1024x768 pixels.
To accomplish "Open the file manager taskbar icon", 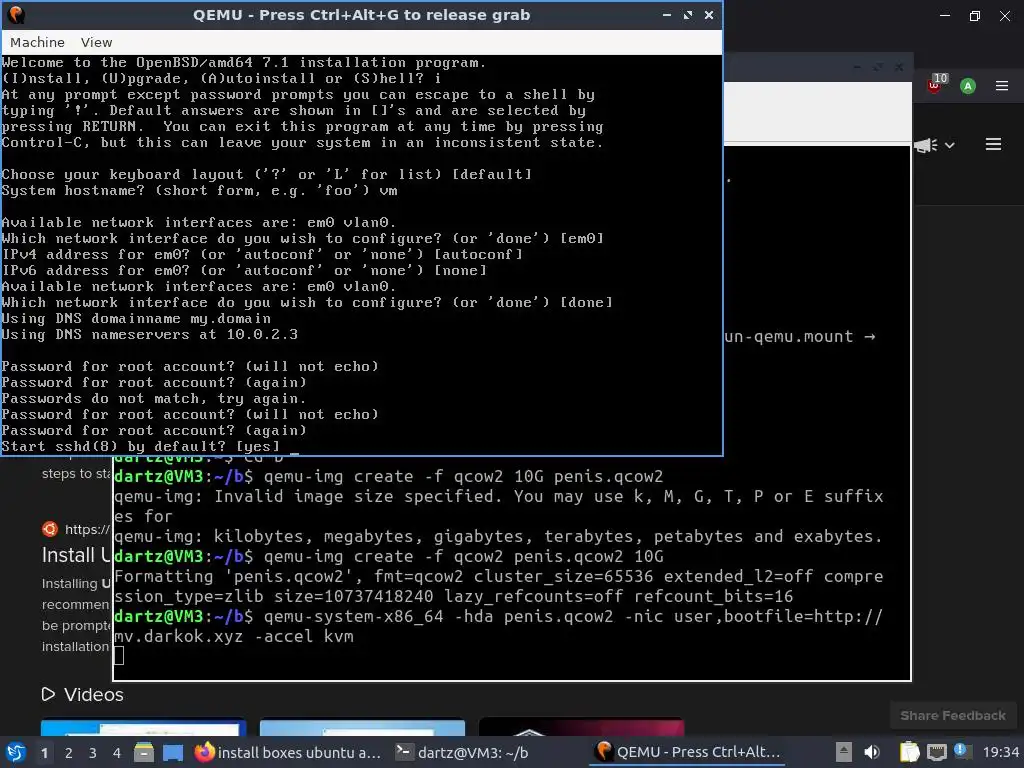I will pyautogui.click(x=144, y=752).
